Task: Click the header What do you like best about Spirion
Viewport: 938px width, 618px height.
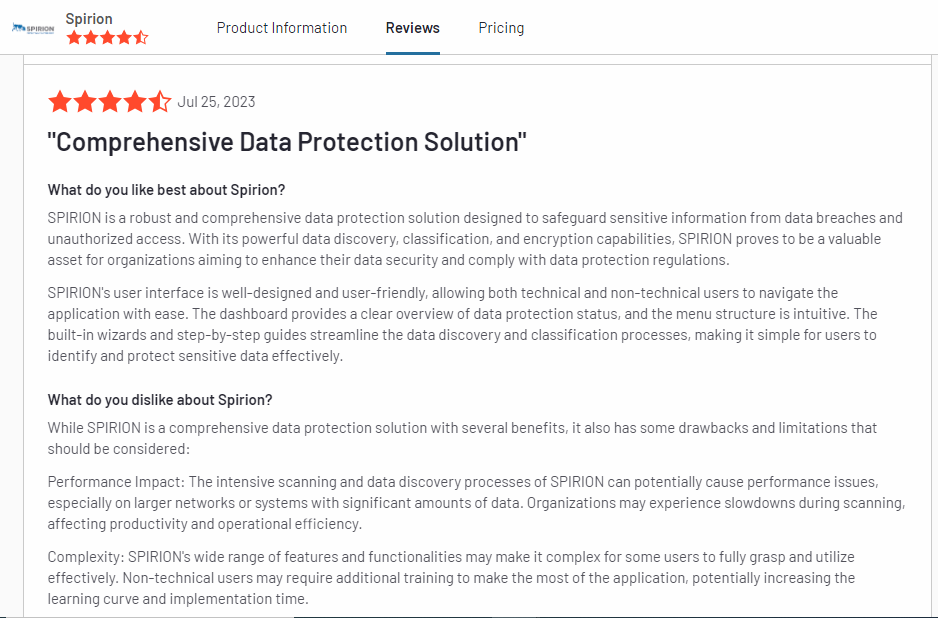Action: click(170, 189)
